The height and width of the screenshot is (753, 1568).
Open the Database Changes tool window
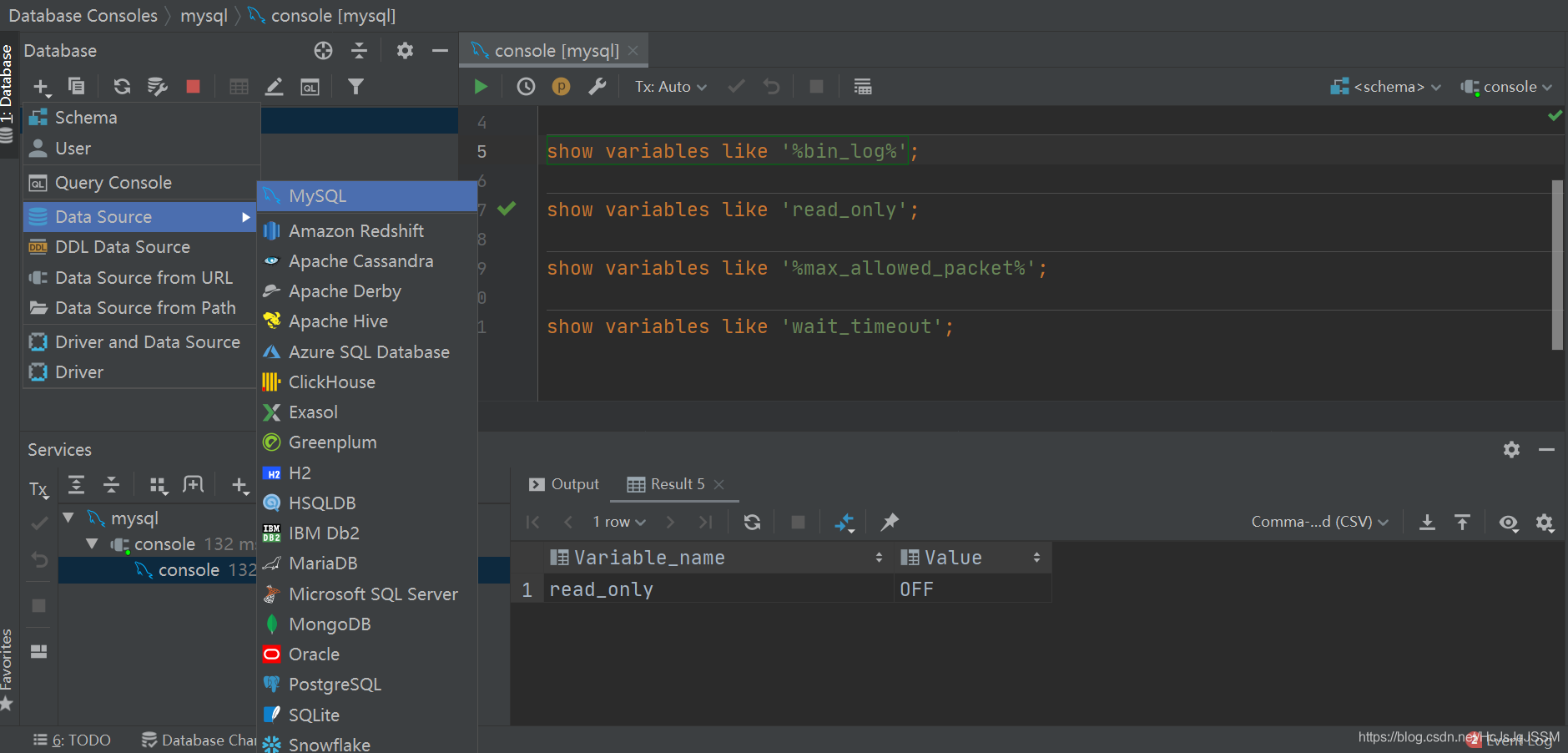pyautogui.click(x=199, y=740)
